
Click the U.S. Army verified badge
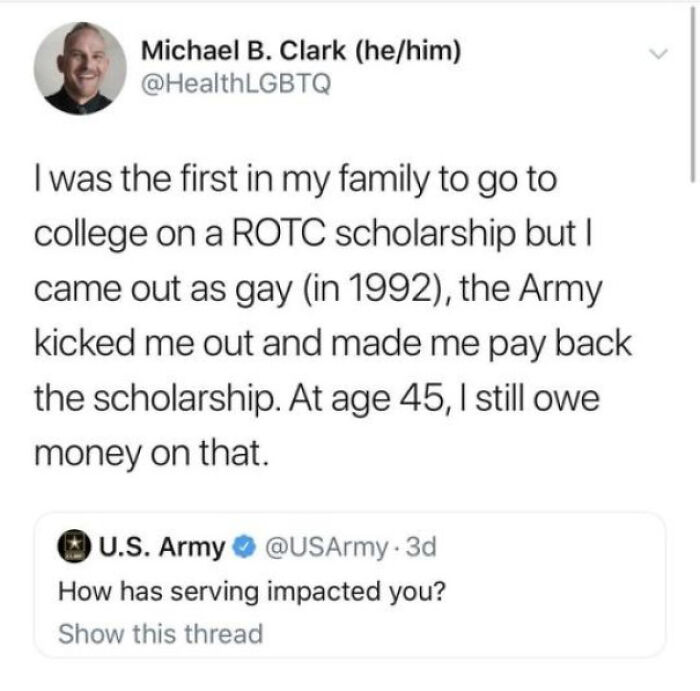click(241, 547)
